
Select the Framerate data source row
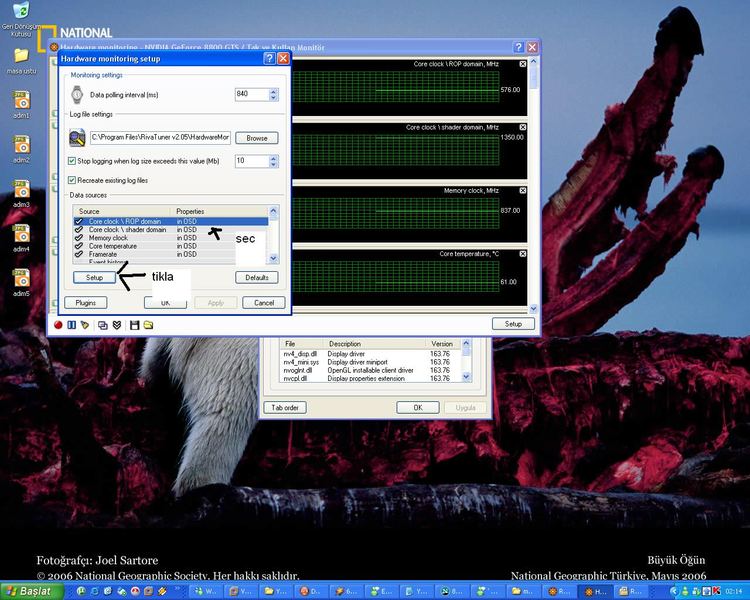tap(171, 254)
